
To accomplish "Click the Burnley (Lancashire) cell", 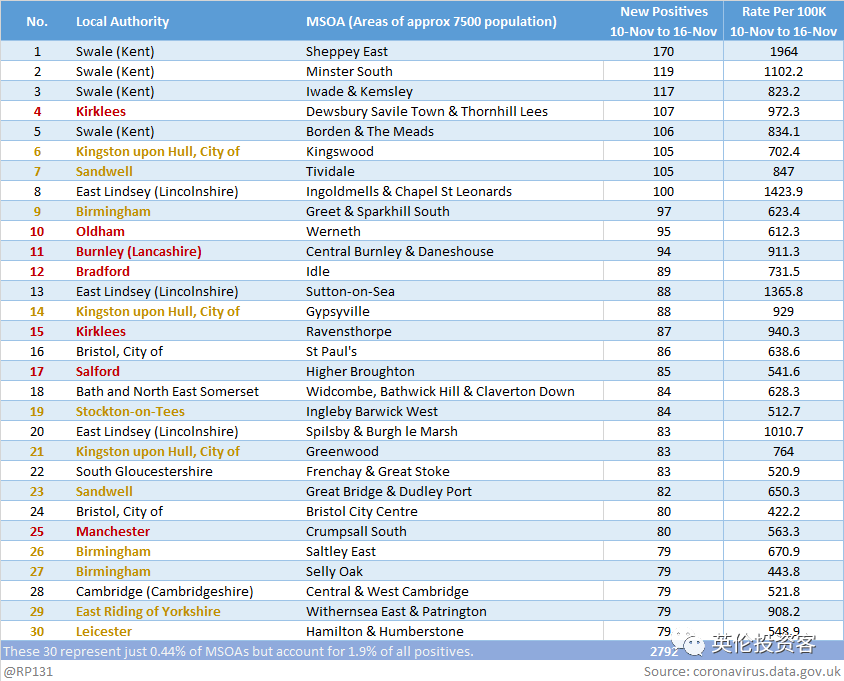I will (138, 251).
